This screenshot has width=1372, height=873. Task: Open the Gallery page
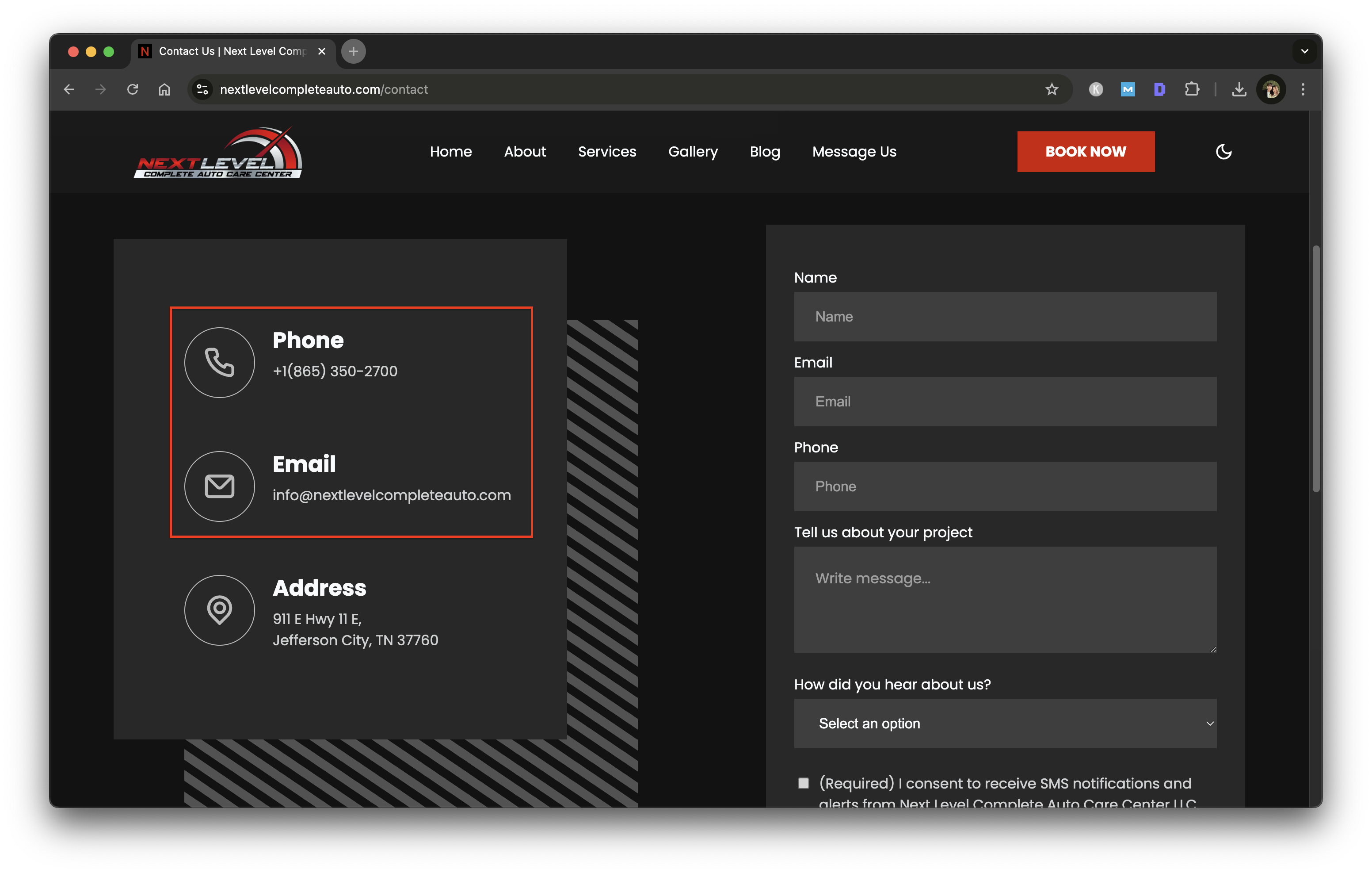click(x=693, y=152)
